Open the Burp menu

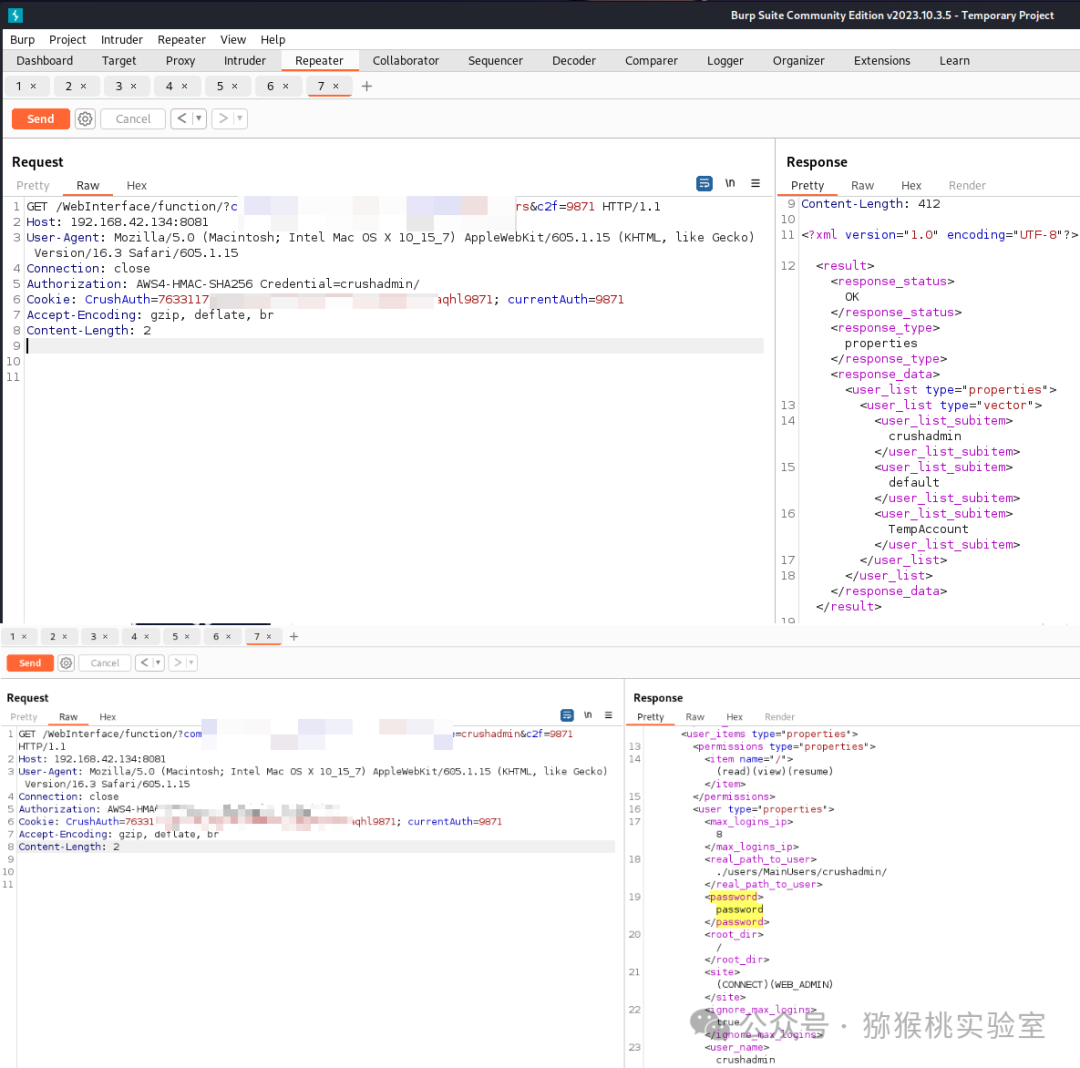tap(22, 39)
